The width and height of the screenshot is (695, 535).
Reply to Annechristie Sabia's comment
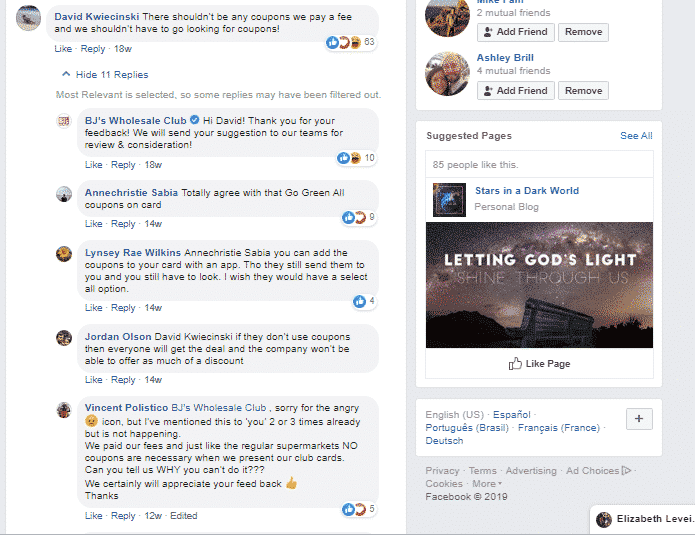click(x=123, y=224)
